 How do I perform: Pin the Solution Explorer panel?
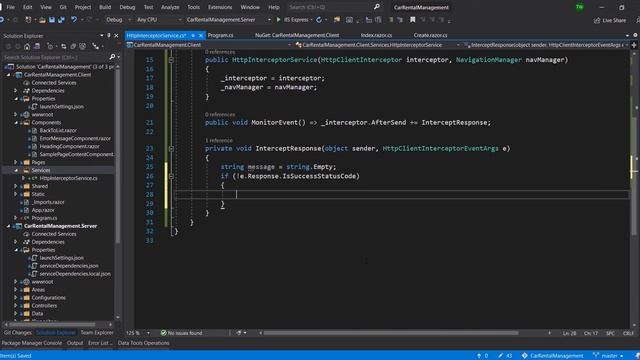coord(109,36)
